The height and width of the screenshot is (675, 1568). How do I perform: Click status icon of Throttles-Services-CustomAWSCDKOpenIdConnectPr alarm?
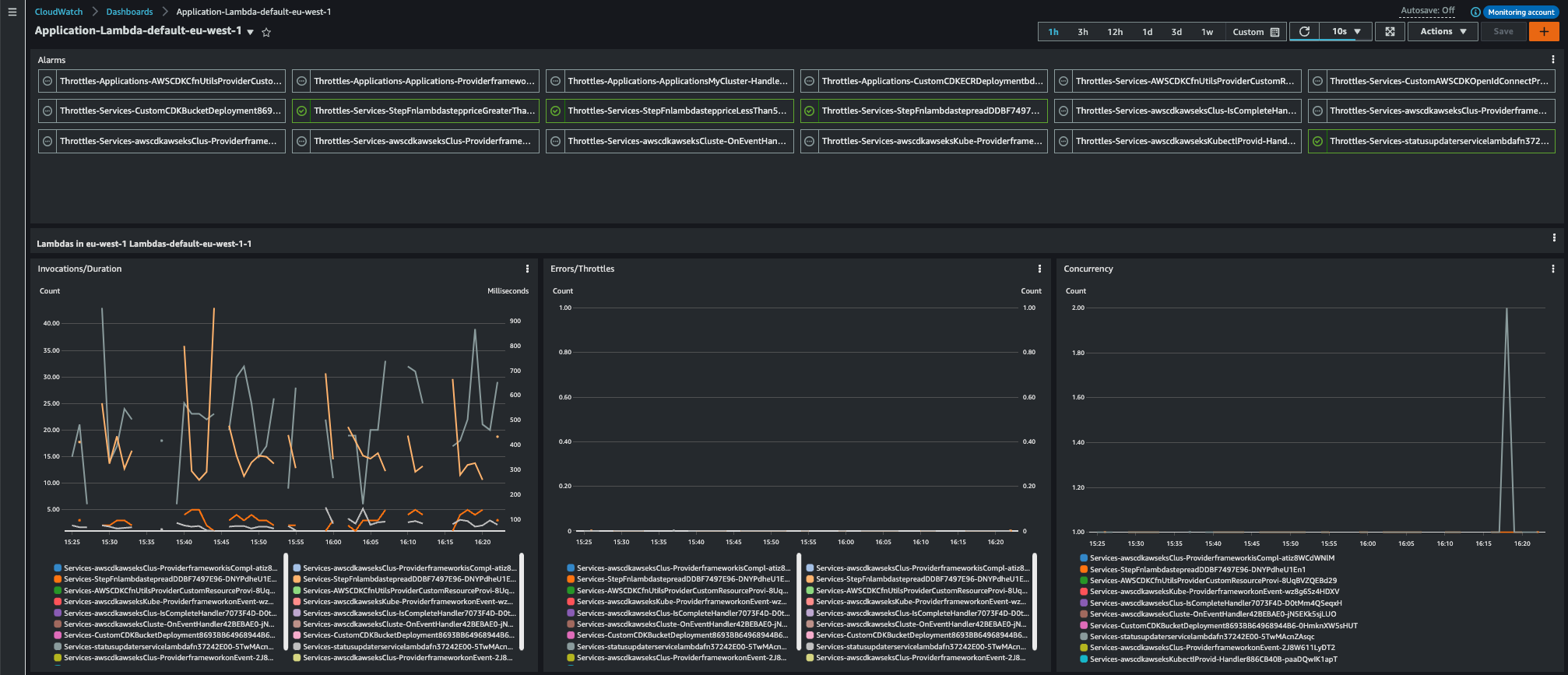(1317, 81)
